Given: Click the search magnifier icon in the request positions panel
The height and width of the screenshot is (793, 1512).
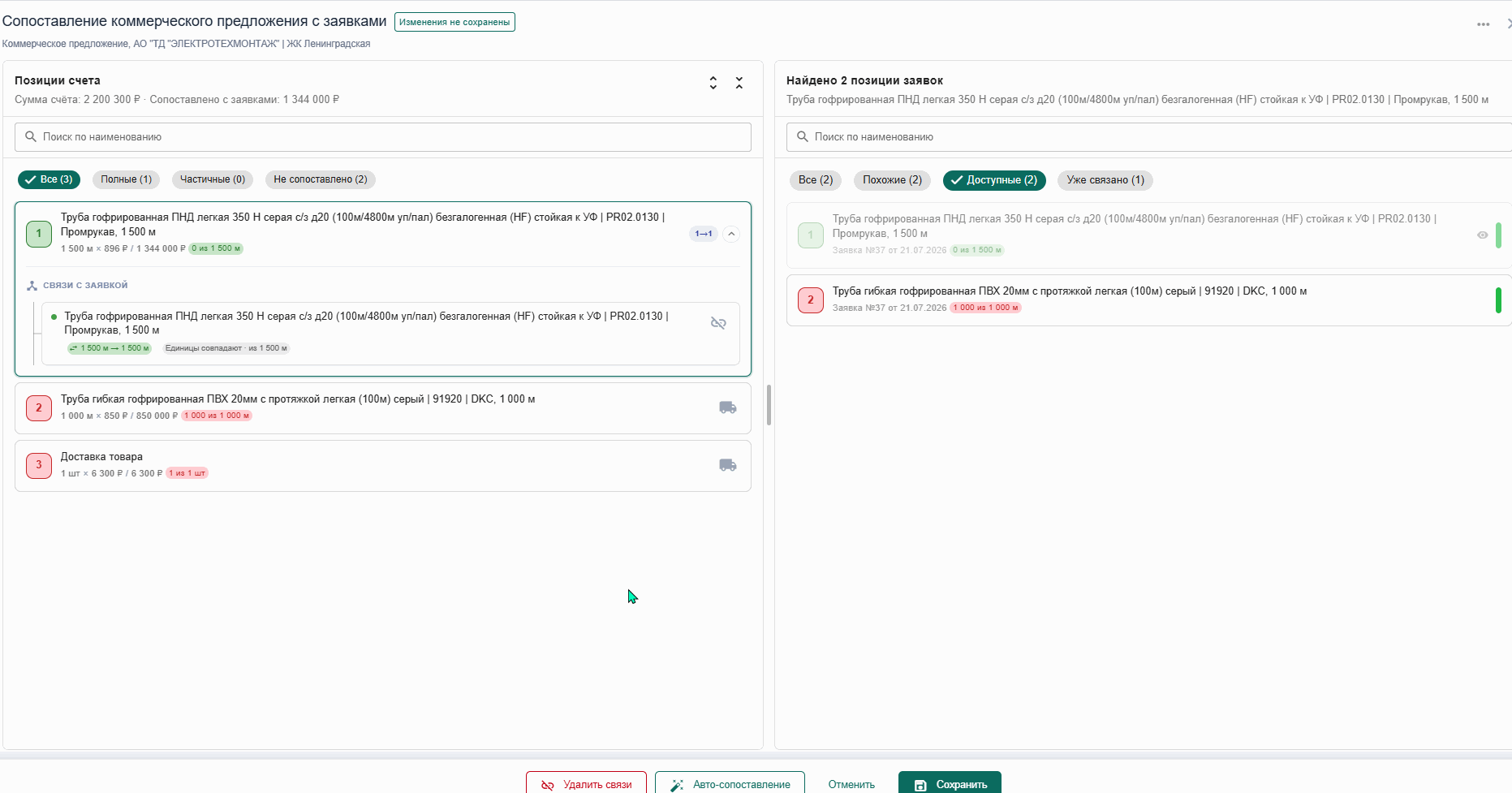Looking at the screenshot, I should (803, 136).
